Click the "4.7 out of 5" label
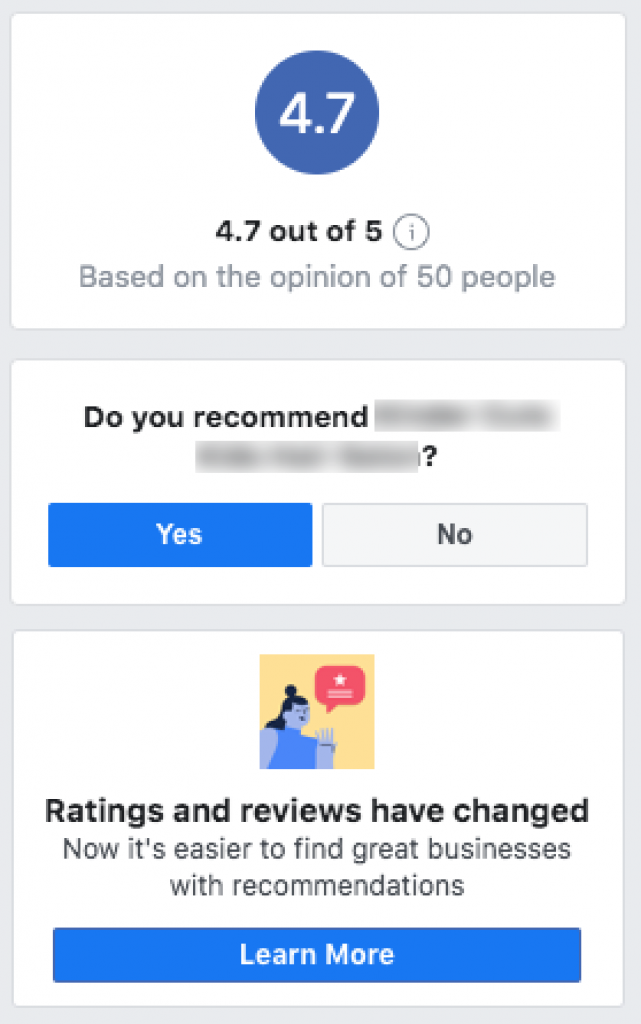Viewport: 641px width, 1024px height. tap(299, 233)
